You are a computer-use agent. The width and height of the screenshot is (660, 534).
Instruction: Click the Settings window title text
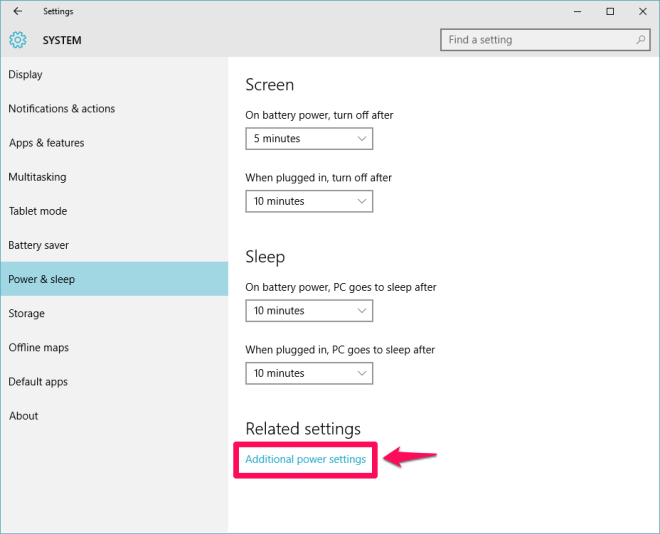click(58, 11)
